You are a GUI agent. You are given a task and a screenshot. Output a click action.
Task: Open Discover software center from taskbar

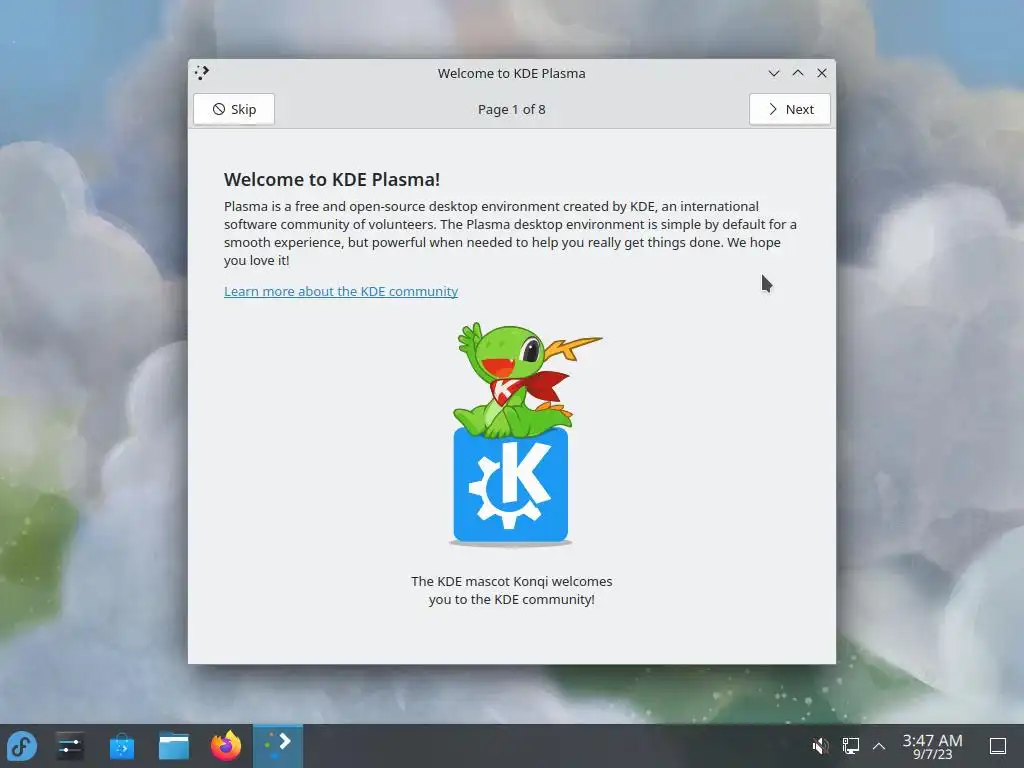121,746
